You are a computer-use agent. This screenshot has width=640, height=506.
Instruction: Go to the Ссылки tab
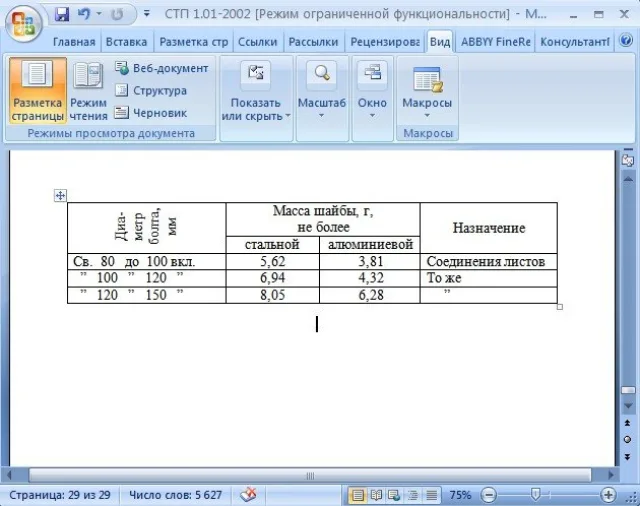pyautogui.click(x=258, y=42)
